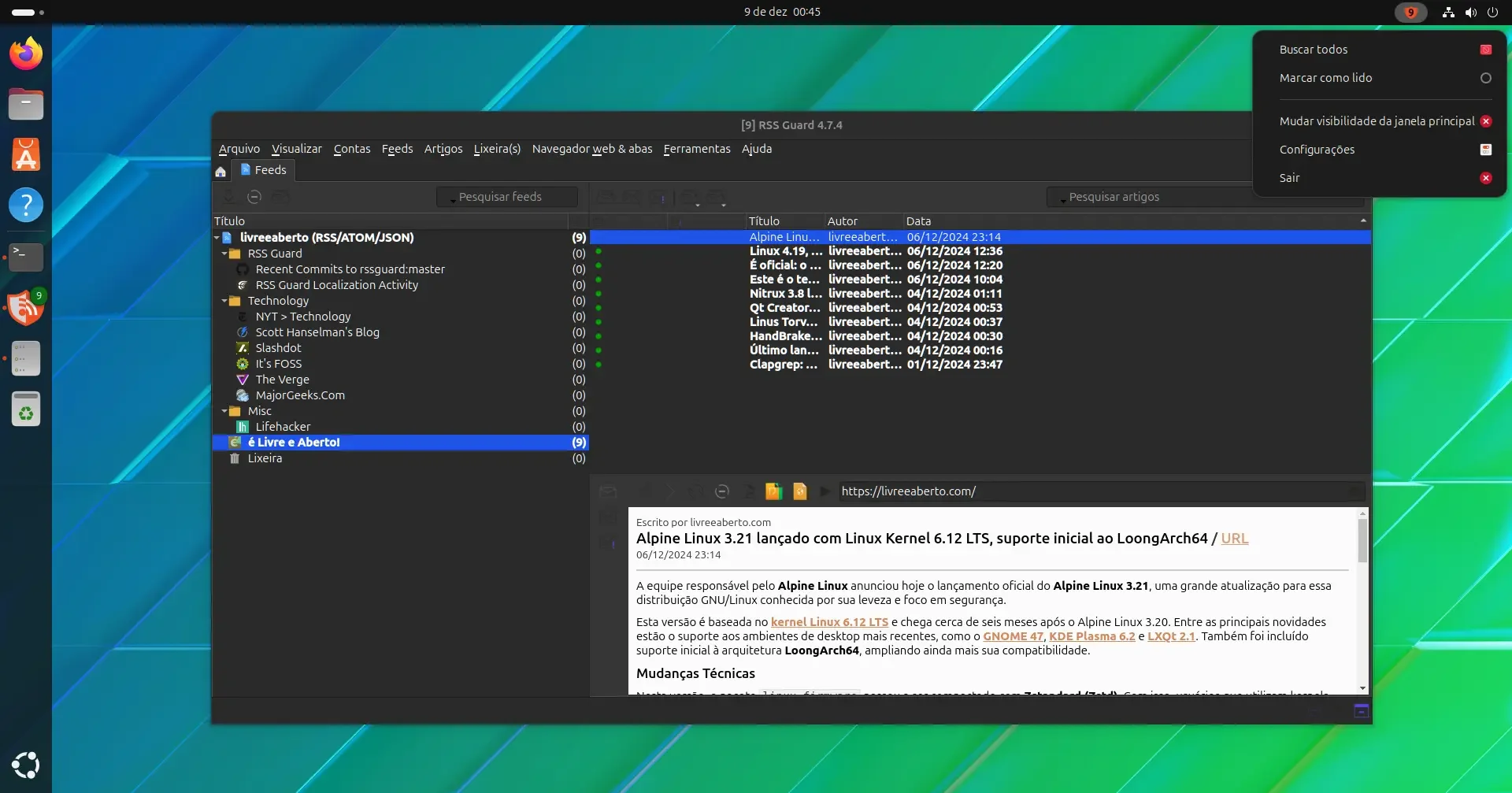1512x793 pixels.
Task: Click the URL link in article title
Action: (x=1234, y=539)
